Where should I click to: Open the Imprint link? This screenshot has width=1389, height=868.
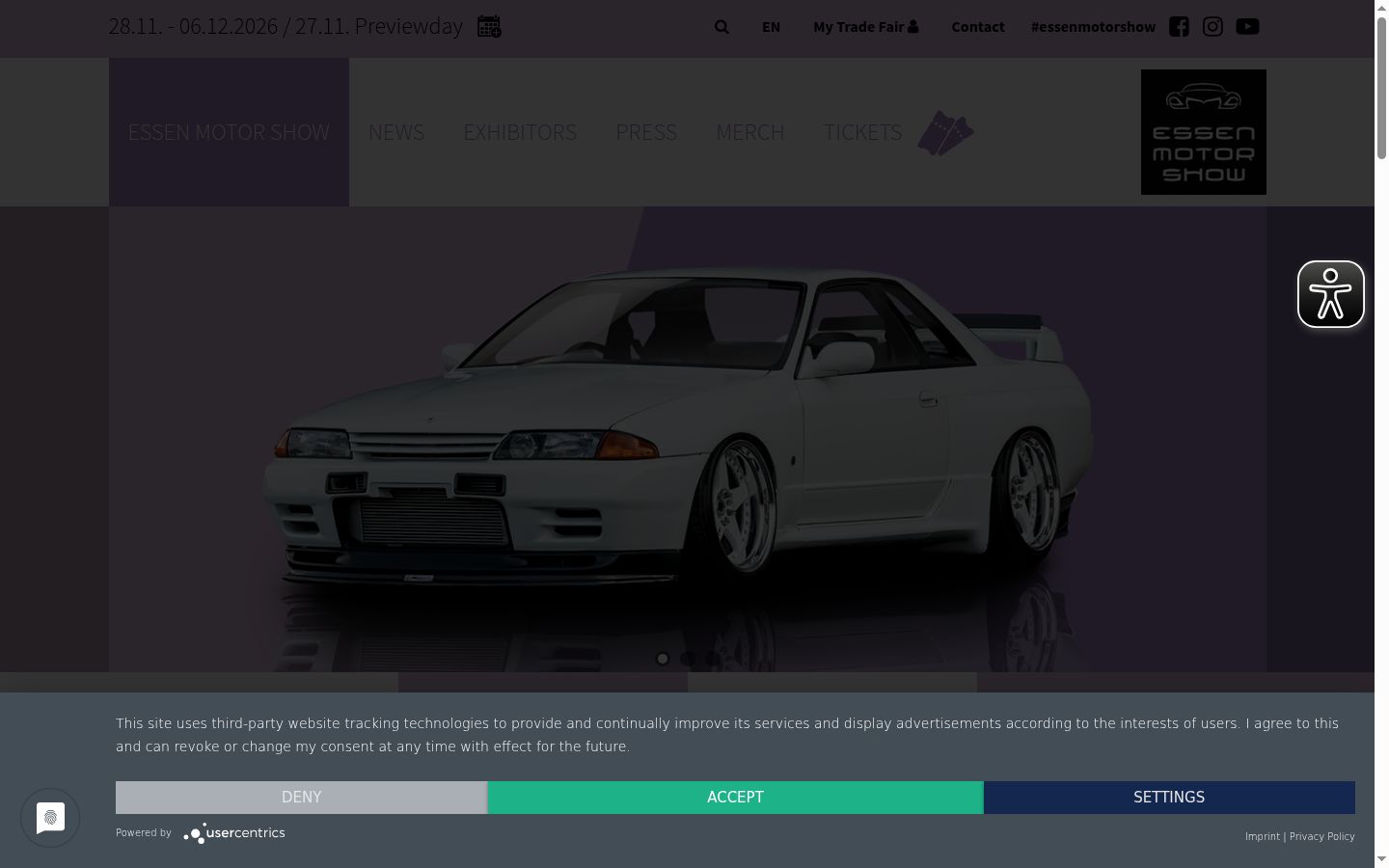pos(1263,836)
